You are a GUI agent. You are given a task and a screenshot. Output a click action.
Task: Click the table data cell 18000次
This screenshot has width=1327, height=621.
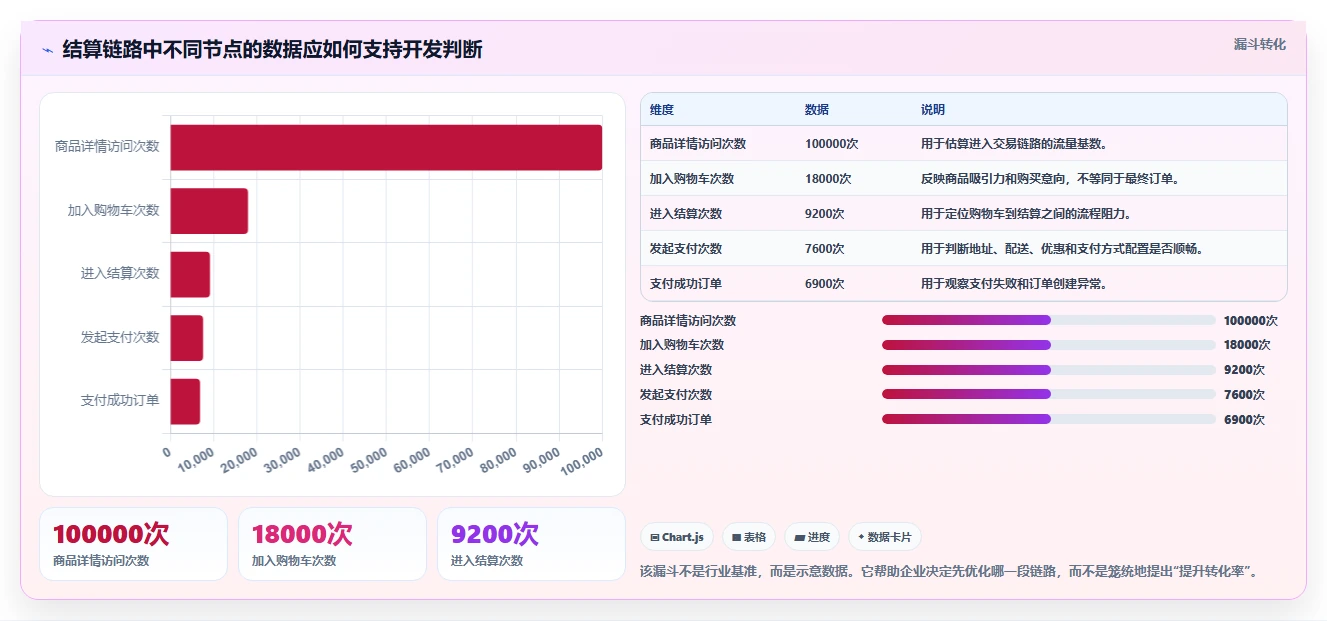828,179
